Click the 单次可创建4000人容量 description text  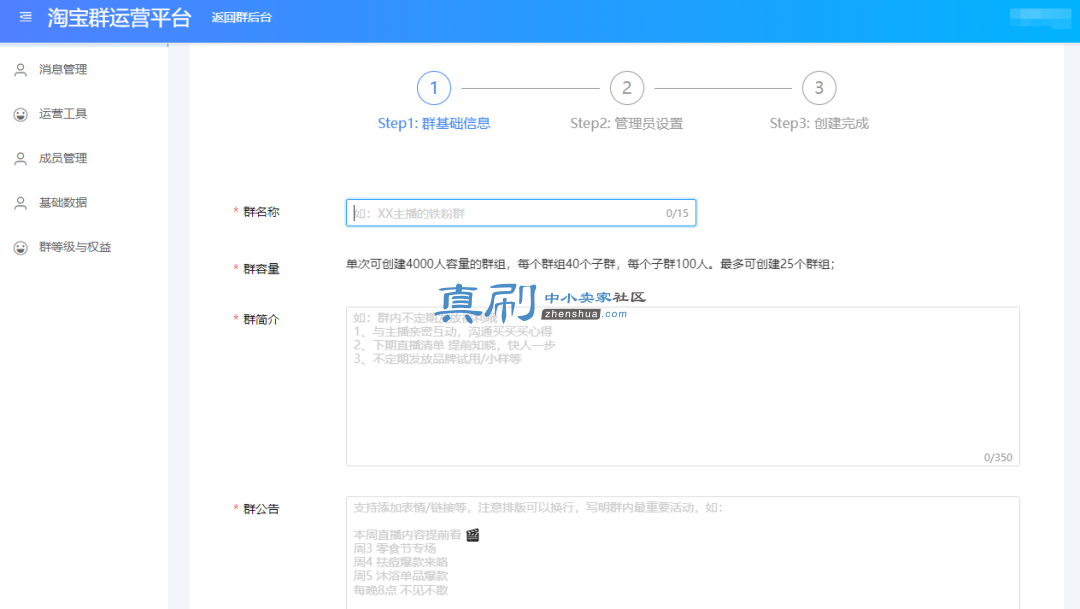point(590,264)
